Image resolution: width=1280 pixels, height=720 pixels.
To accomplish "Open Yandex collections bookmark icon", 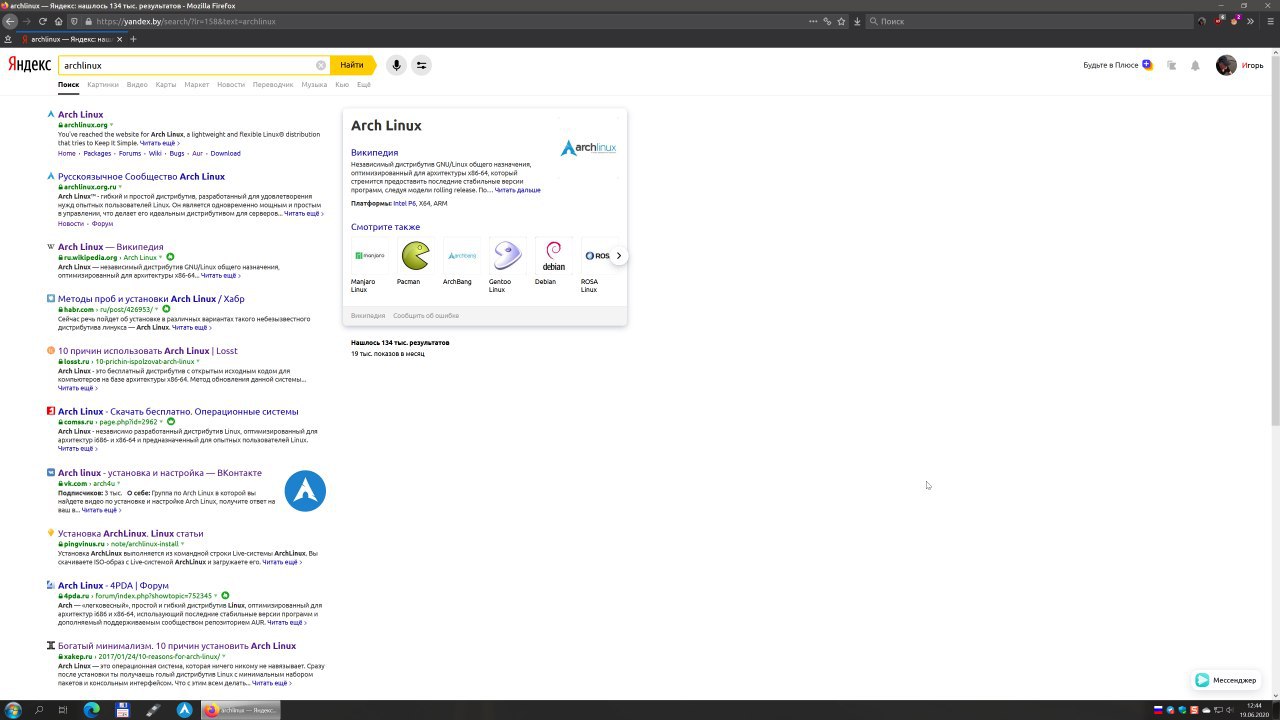I will [x=1171, y=65].
